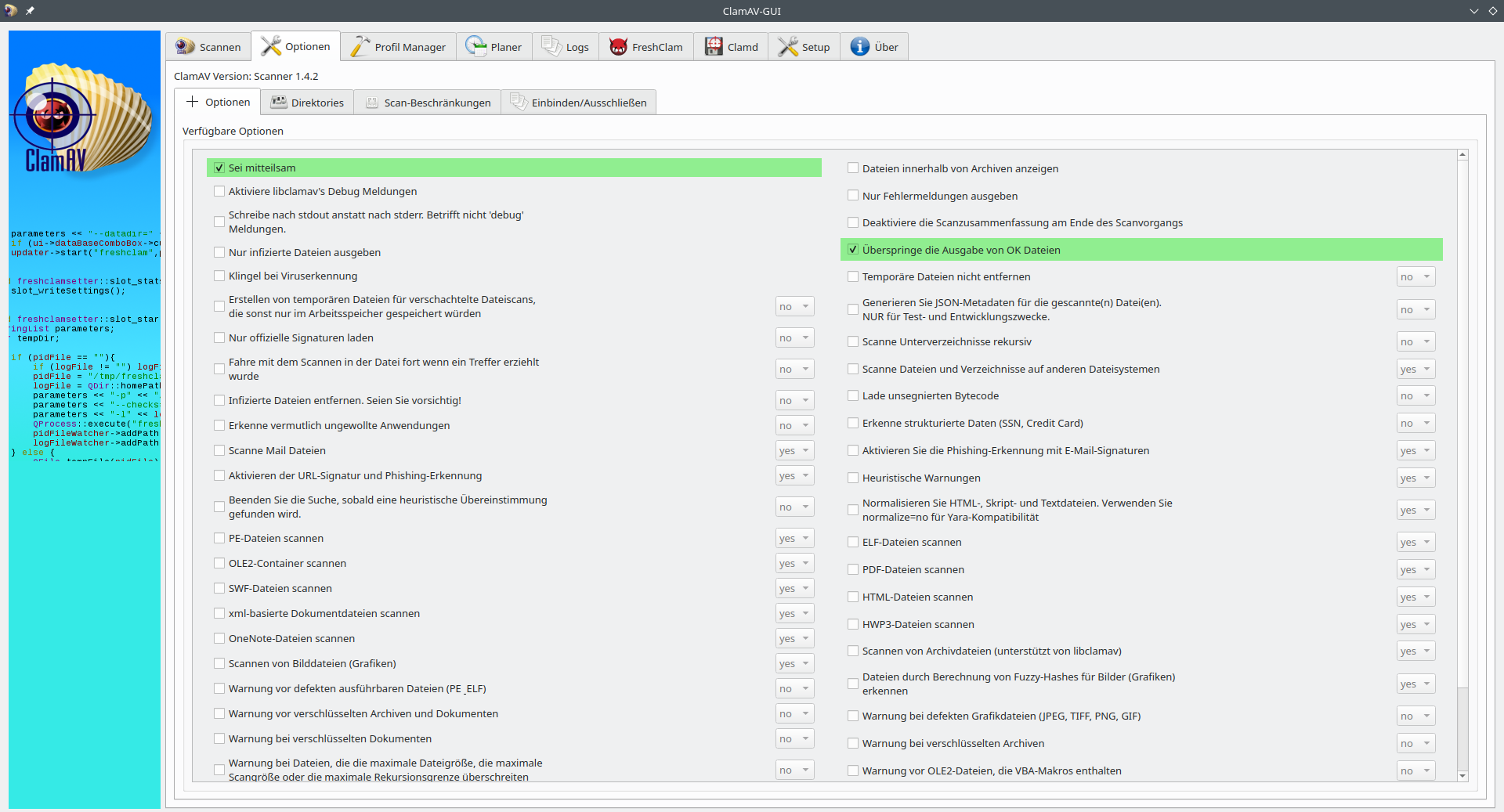Switch to the FreshClam tab
1504x812 pixels.
646,47
